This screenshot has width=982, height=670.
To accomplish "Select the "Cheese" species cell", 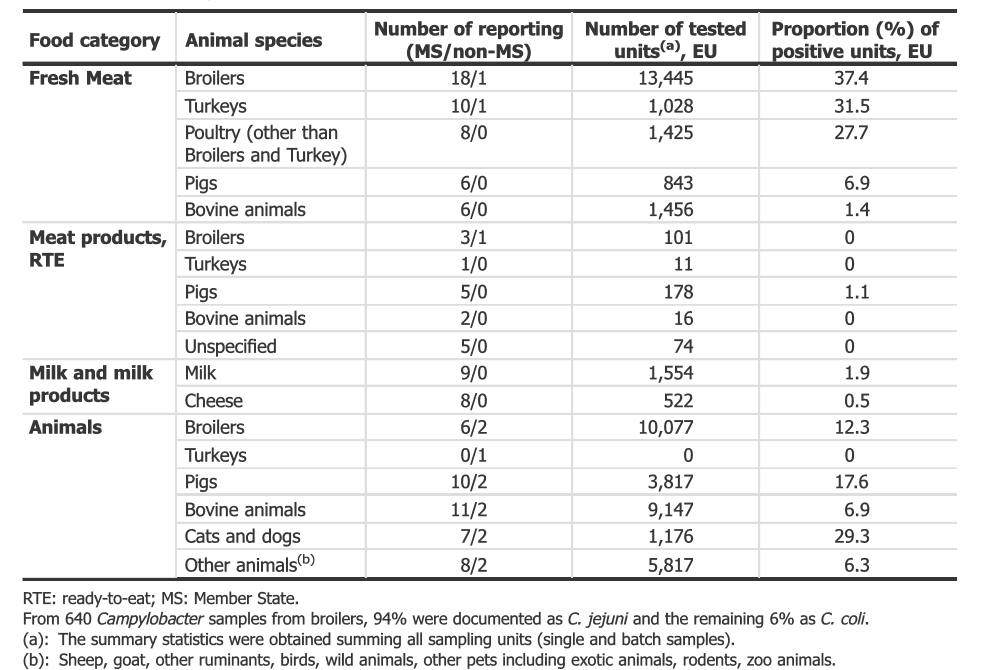I will [x=213, y=400].
